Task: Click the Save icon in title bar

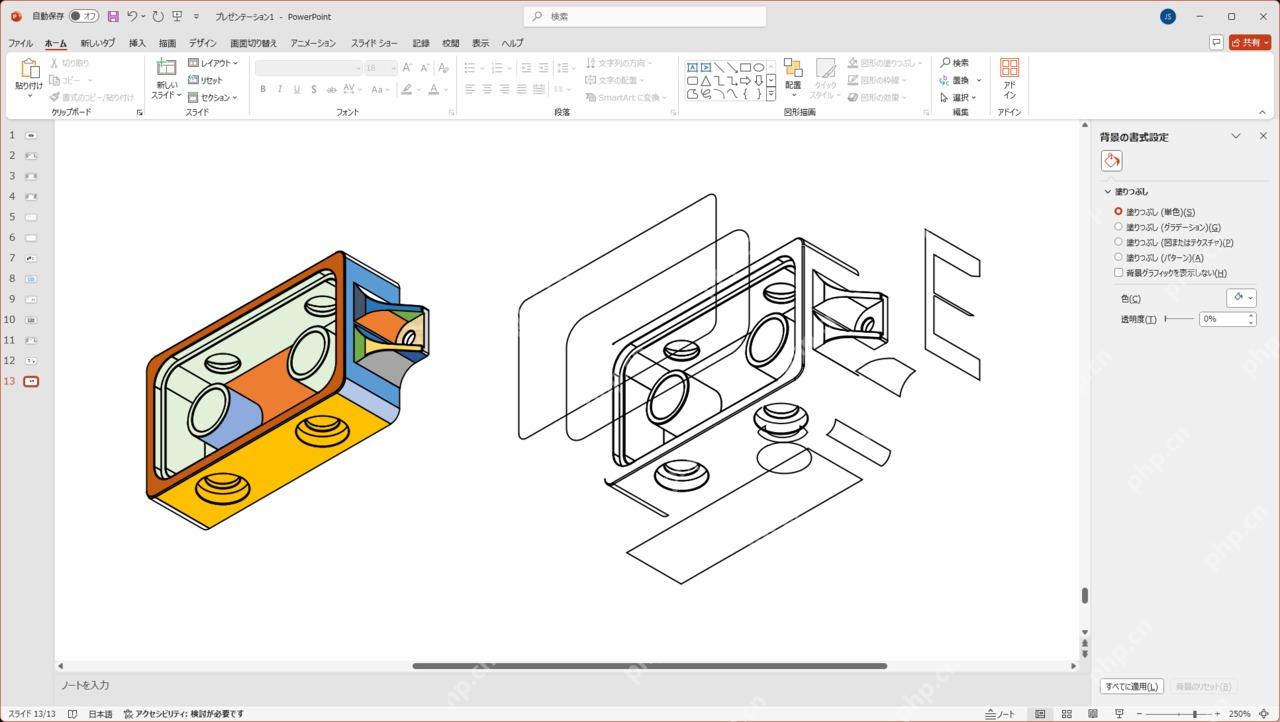Action: [x=113, y=16]
